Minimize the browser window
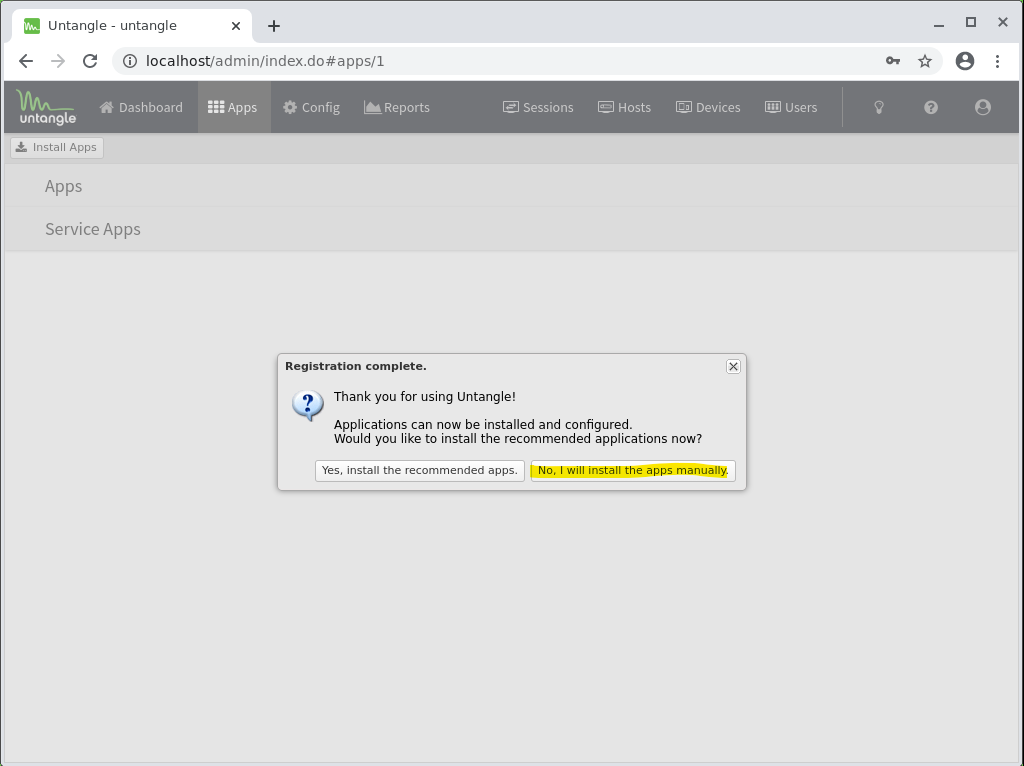 [938, 25]
